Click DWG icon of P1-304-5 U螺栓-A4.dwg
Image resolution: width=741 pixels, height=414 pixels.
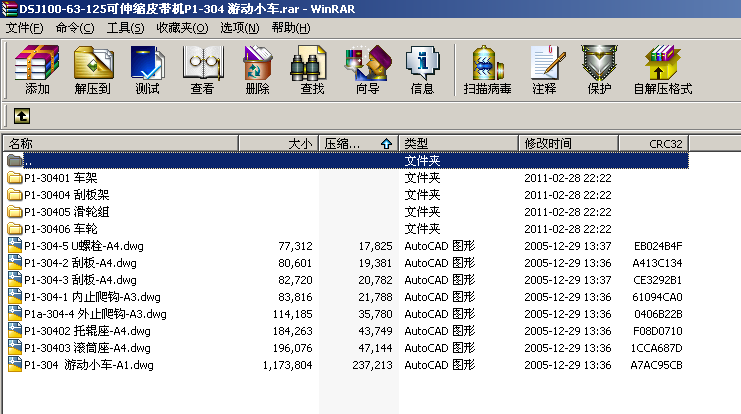(x=15, y=245)
